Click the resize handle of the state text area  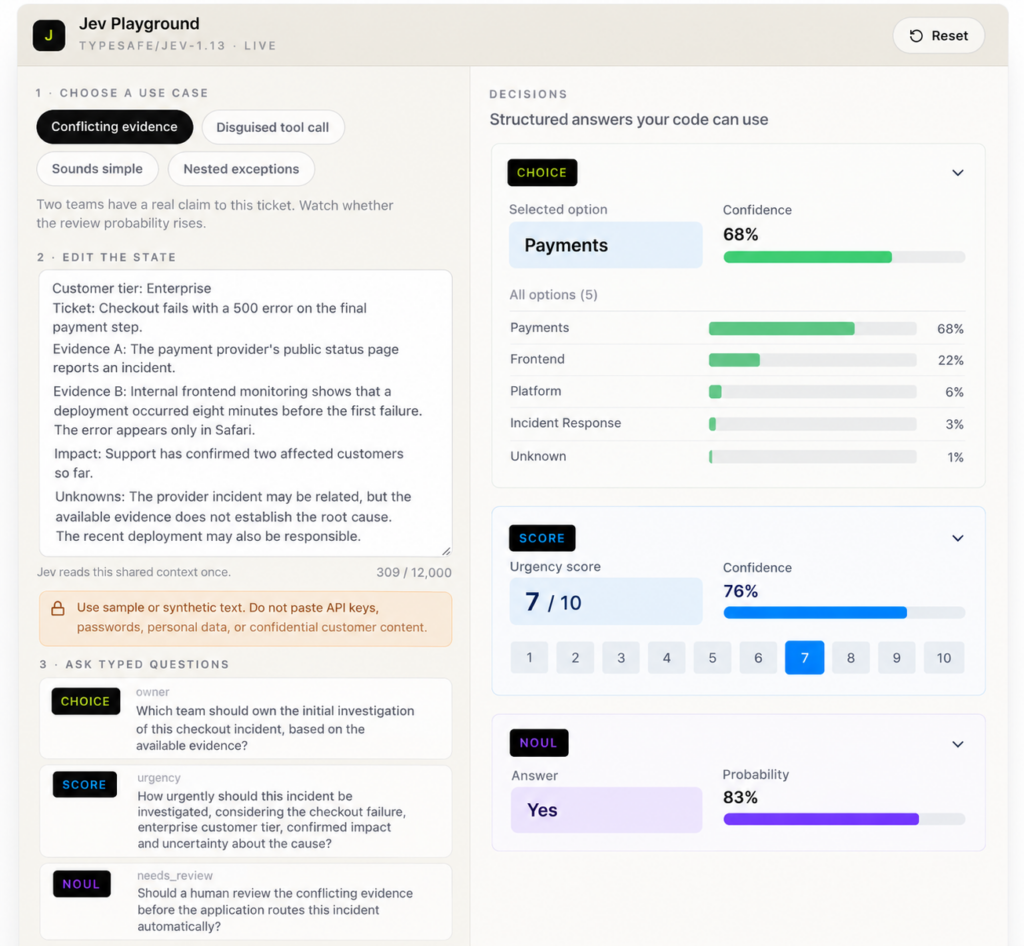click(446, 551)
